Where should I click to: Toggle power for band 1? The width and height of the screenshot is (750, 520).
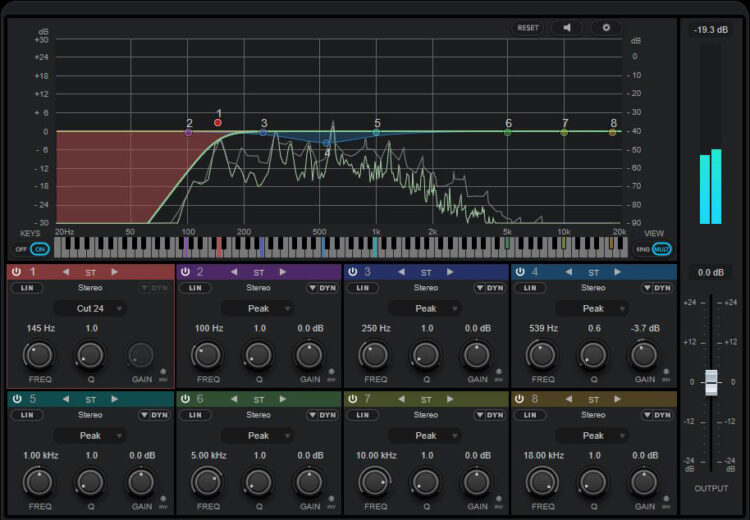click(17, 272)
